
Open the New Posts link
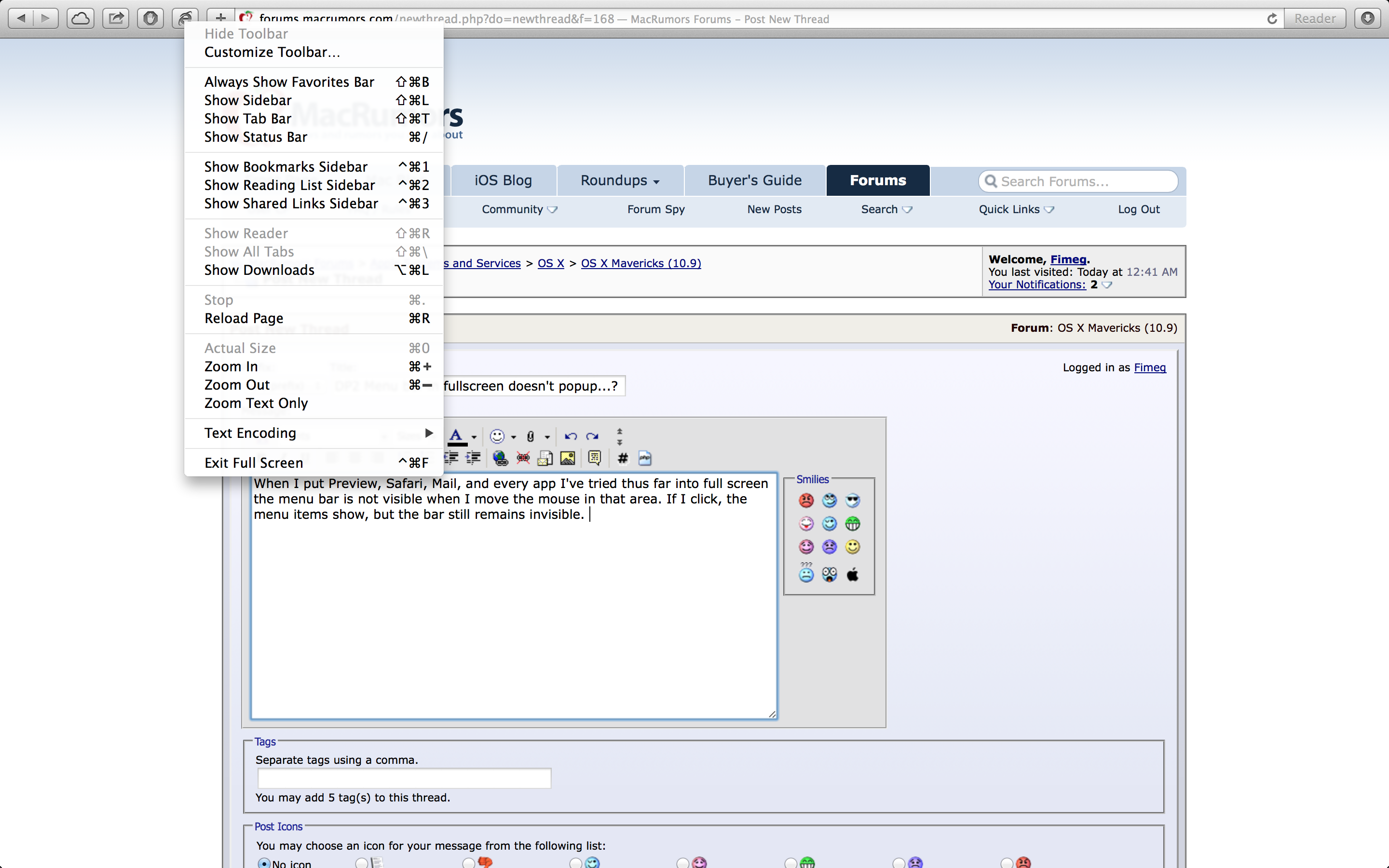tap(774, 210)
